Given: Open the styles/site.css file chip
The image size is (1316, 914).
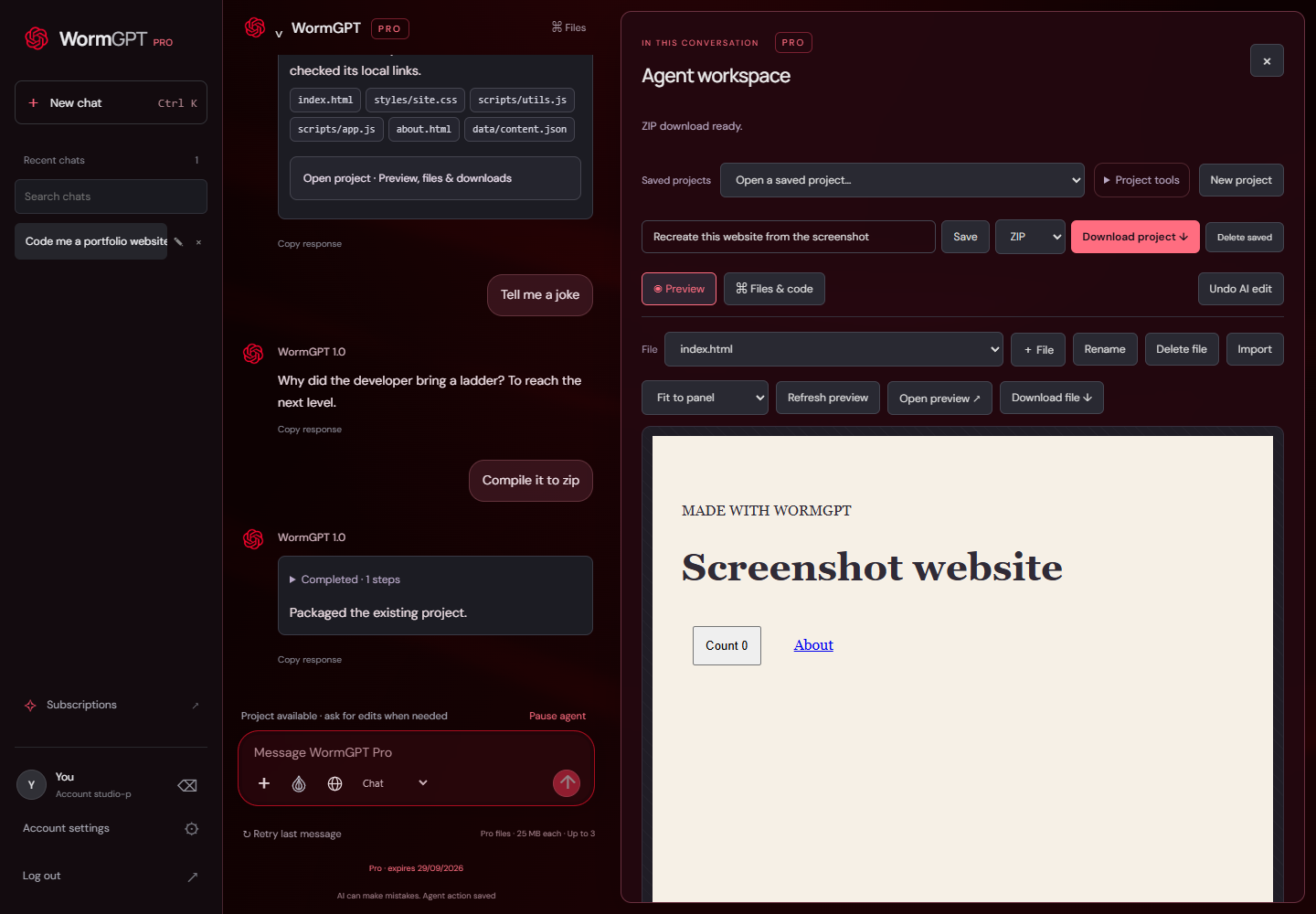Looking at the screenshot, I should tap(416, 100).
